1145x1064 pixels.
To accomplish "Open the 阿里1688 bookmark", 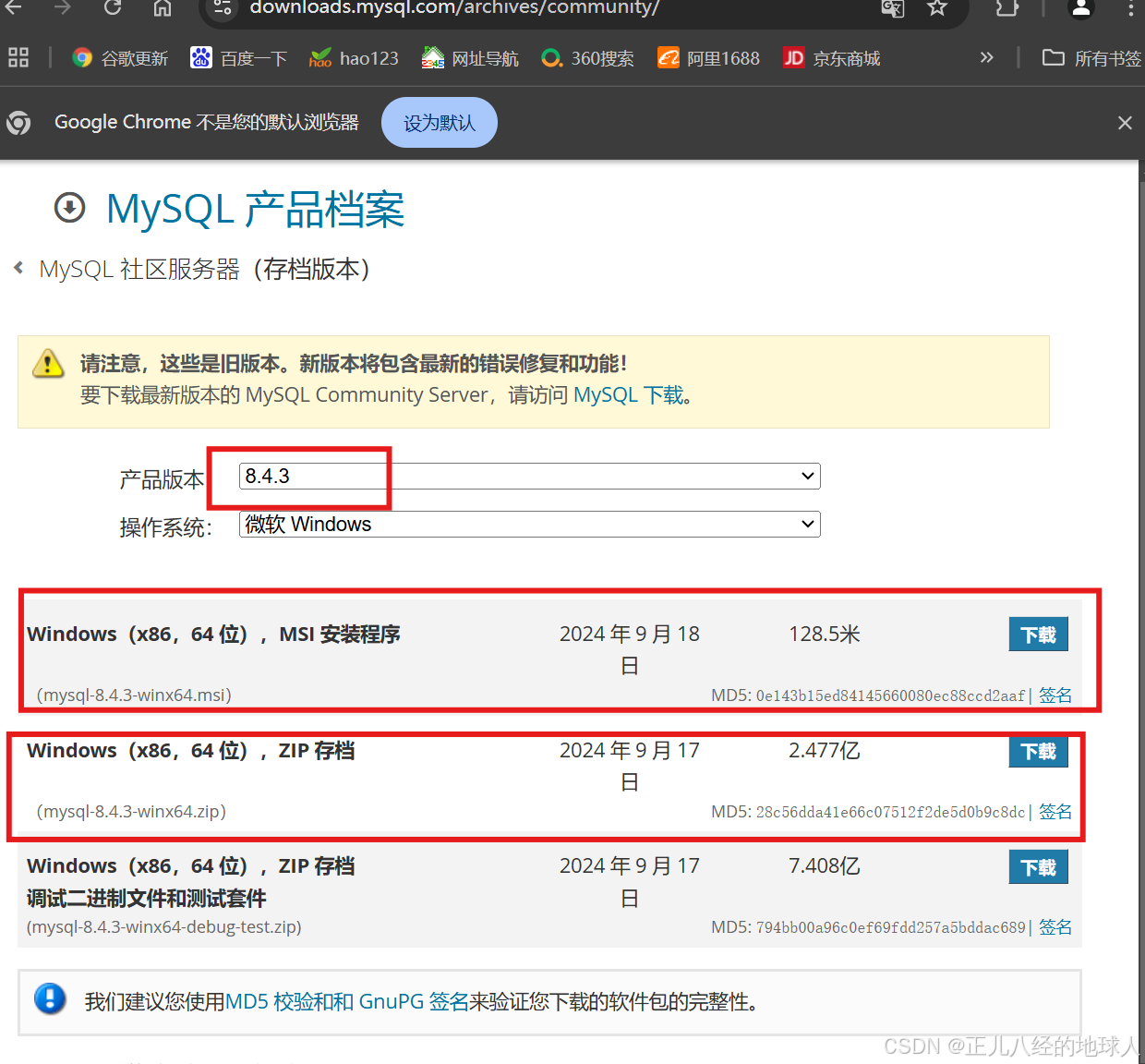I will 708,58.
